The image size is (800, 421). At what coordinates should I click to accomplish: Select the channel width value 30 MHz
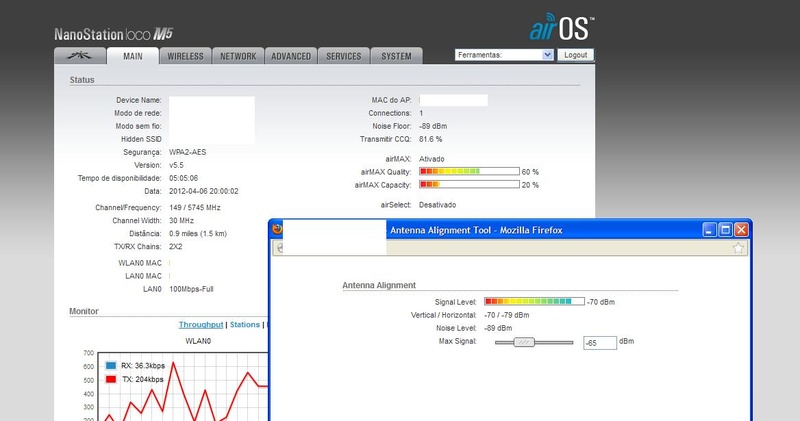pyautogui.click(x=182, y=220)
